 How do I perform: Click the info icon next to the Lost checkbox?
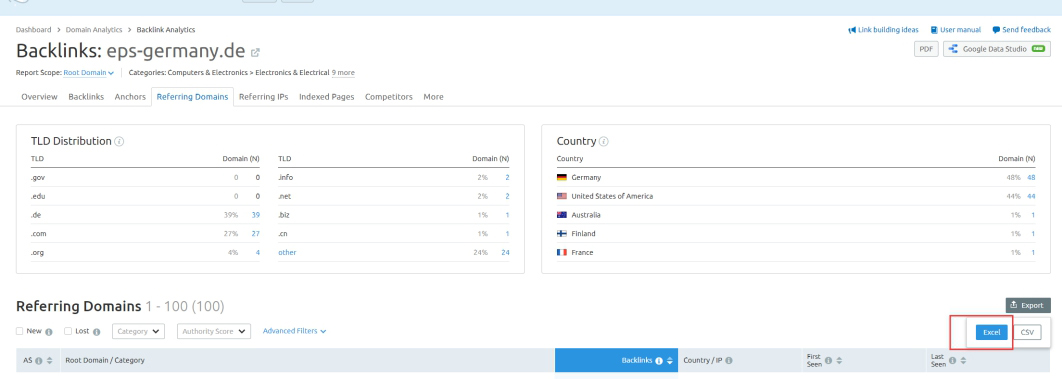point(97,332)
